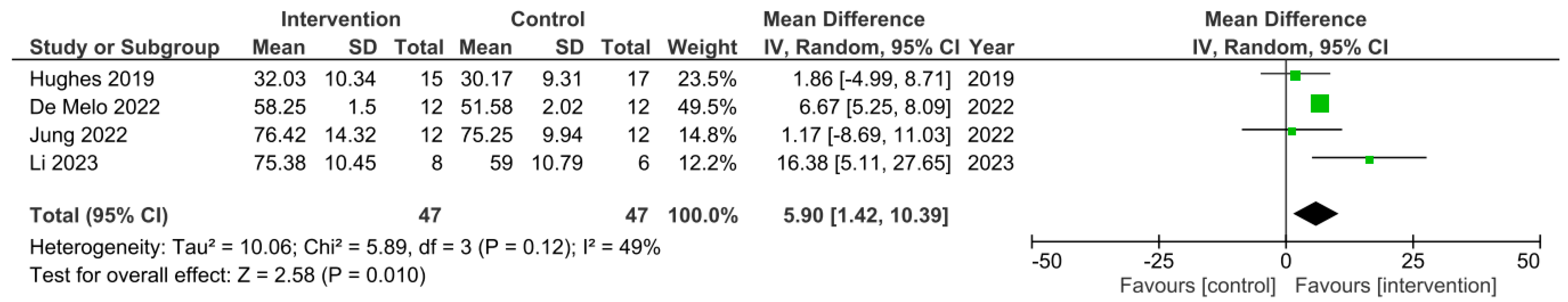Click the Test for overall effect line
Viewport: 1568px width, 302px height.
(x=228, y=275)
